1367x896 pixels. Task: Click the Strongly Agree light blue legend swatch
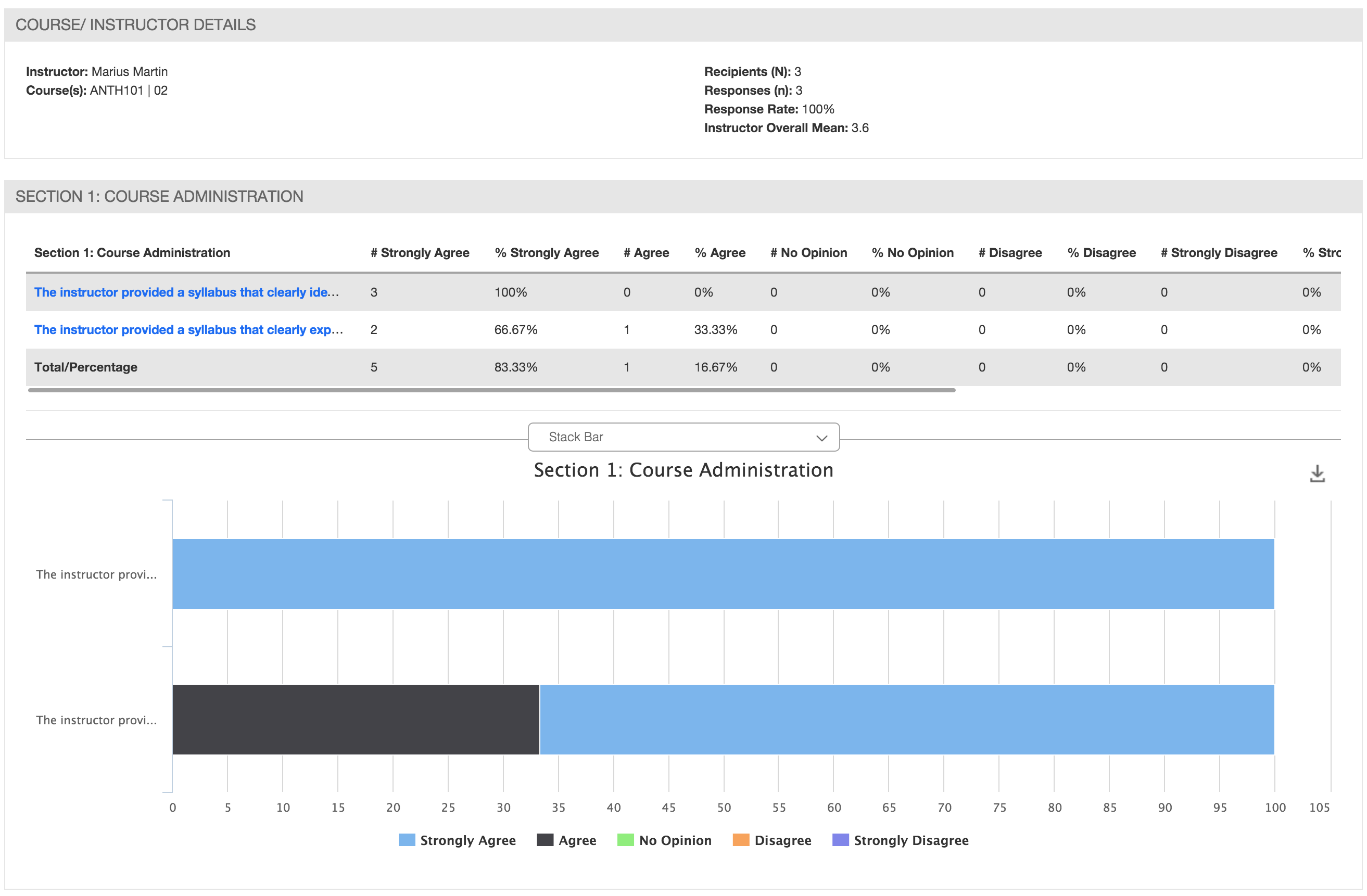pos(407,840)
